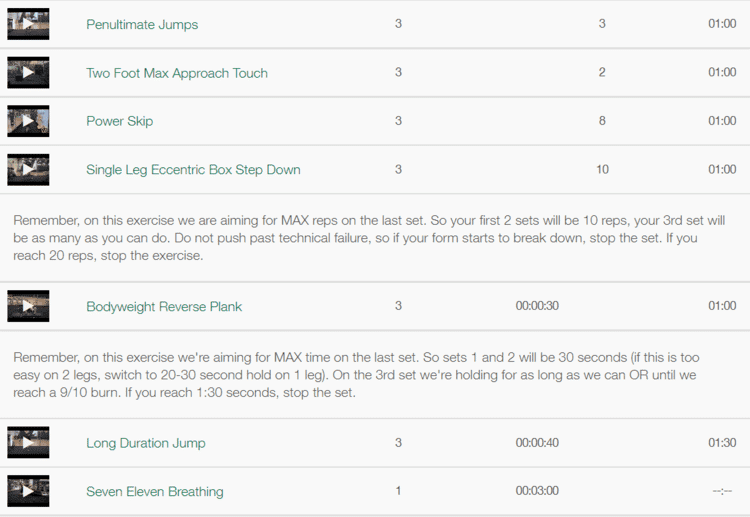This screenshot has width=750, height=517.
Task: Open the Long Duration Jump link
Action: tap(146, 443)
